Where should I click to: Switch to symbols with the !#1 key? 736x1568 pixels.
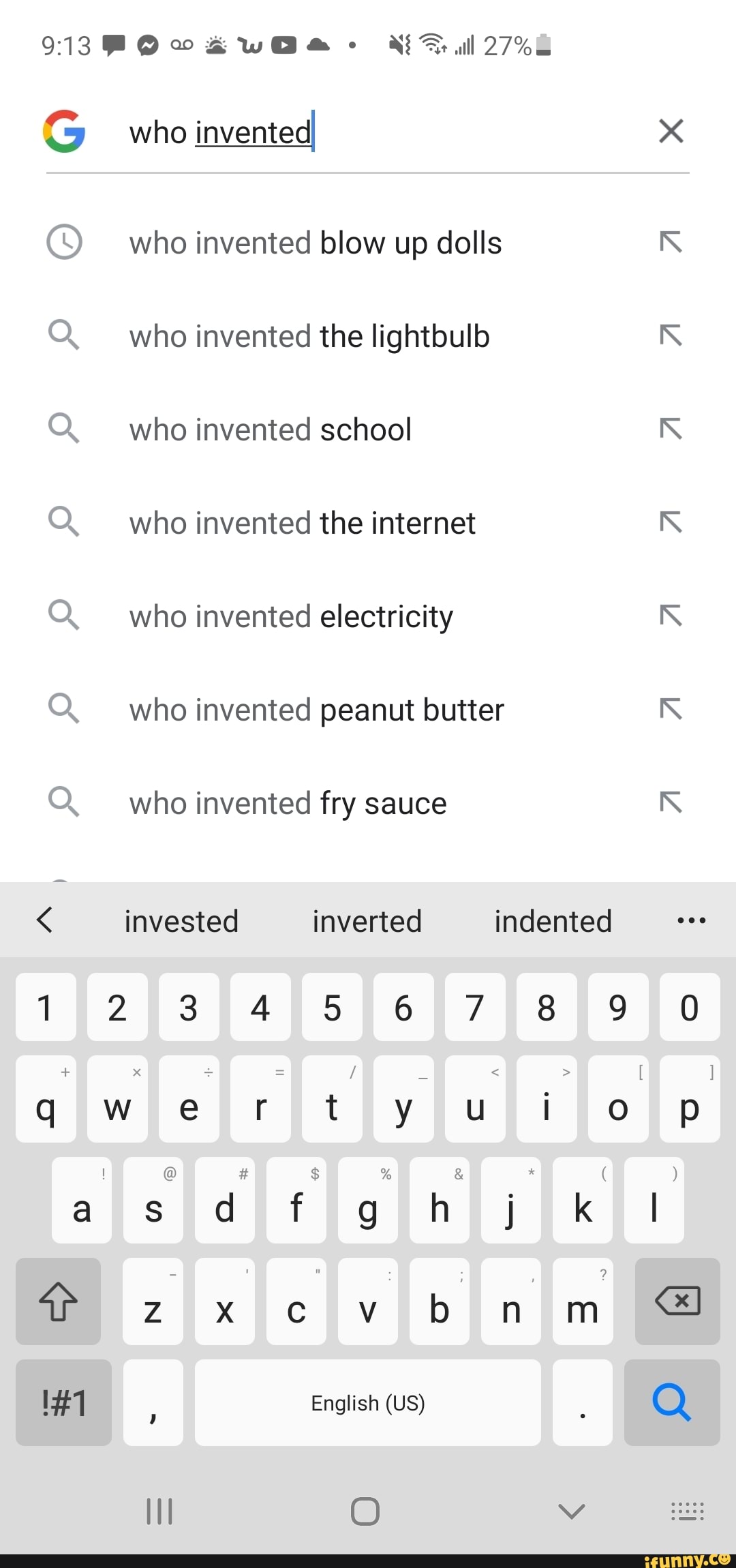tap(63, 1402)
